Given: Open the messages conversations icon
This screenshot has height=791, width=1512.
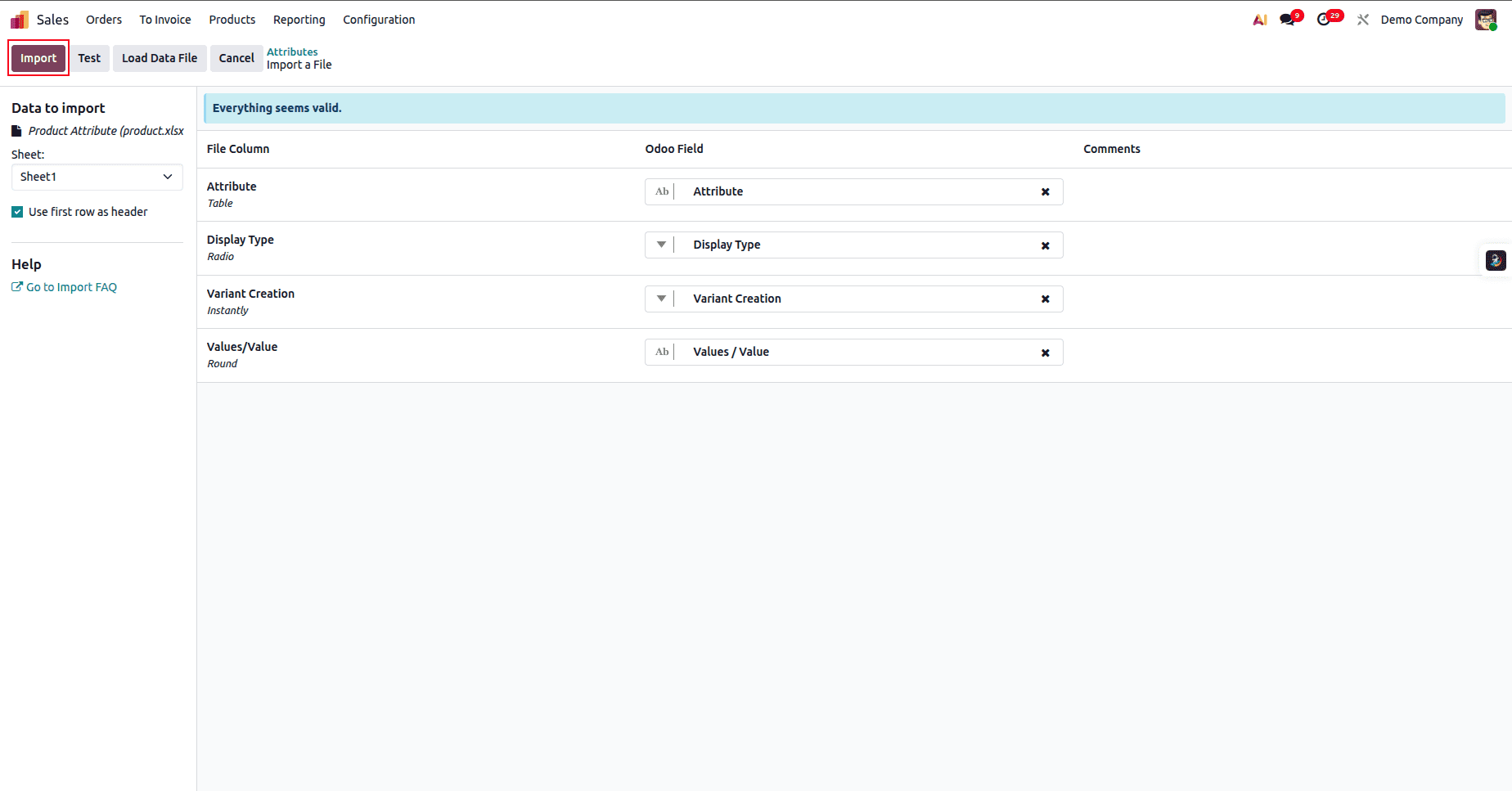Looking at the screenshot, I should [x=1286, y=19].
